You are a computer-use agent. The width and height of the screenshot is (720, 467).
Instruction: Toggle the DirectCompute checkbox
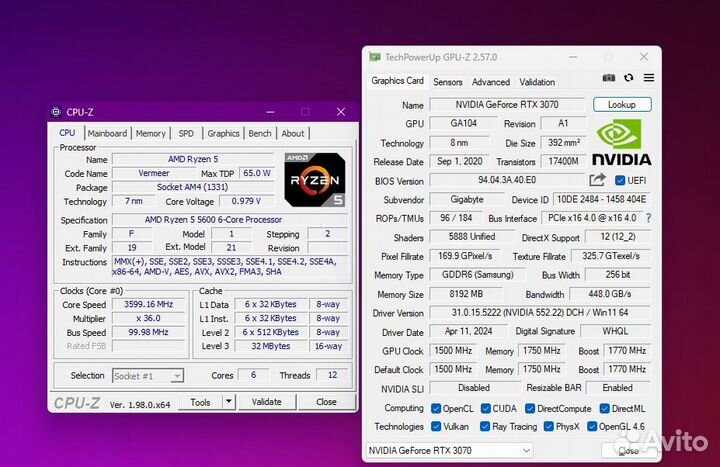(x=530, y=408)
